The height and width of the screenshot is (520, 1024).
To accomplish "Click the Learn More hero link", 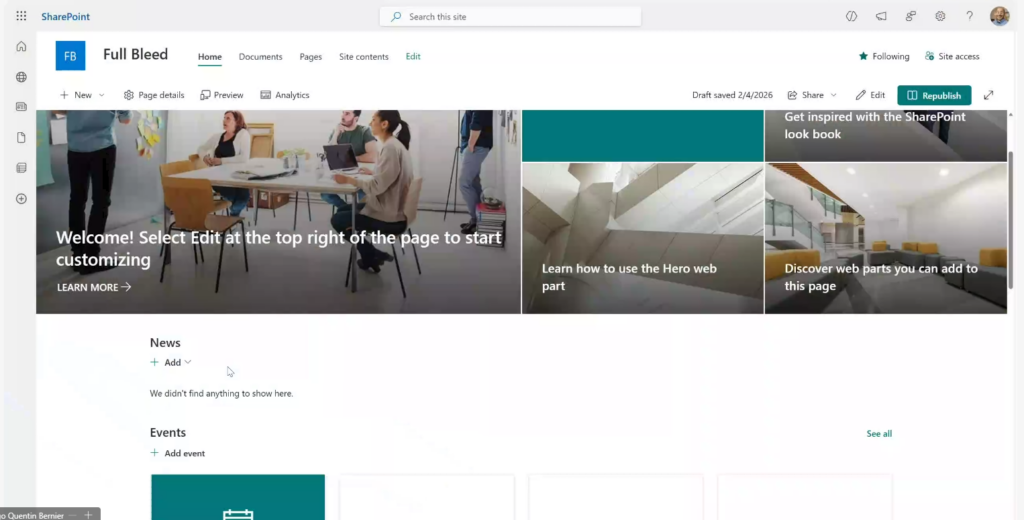I will pyautogui.click(x=94, y=287).
